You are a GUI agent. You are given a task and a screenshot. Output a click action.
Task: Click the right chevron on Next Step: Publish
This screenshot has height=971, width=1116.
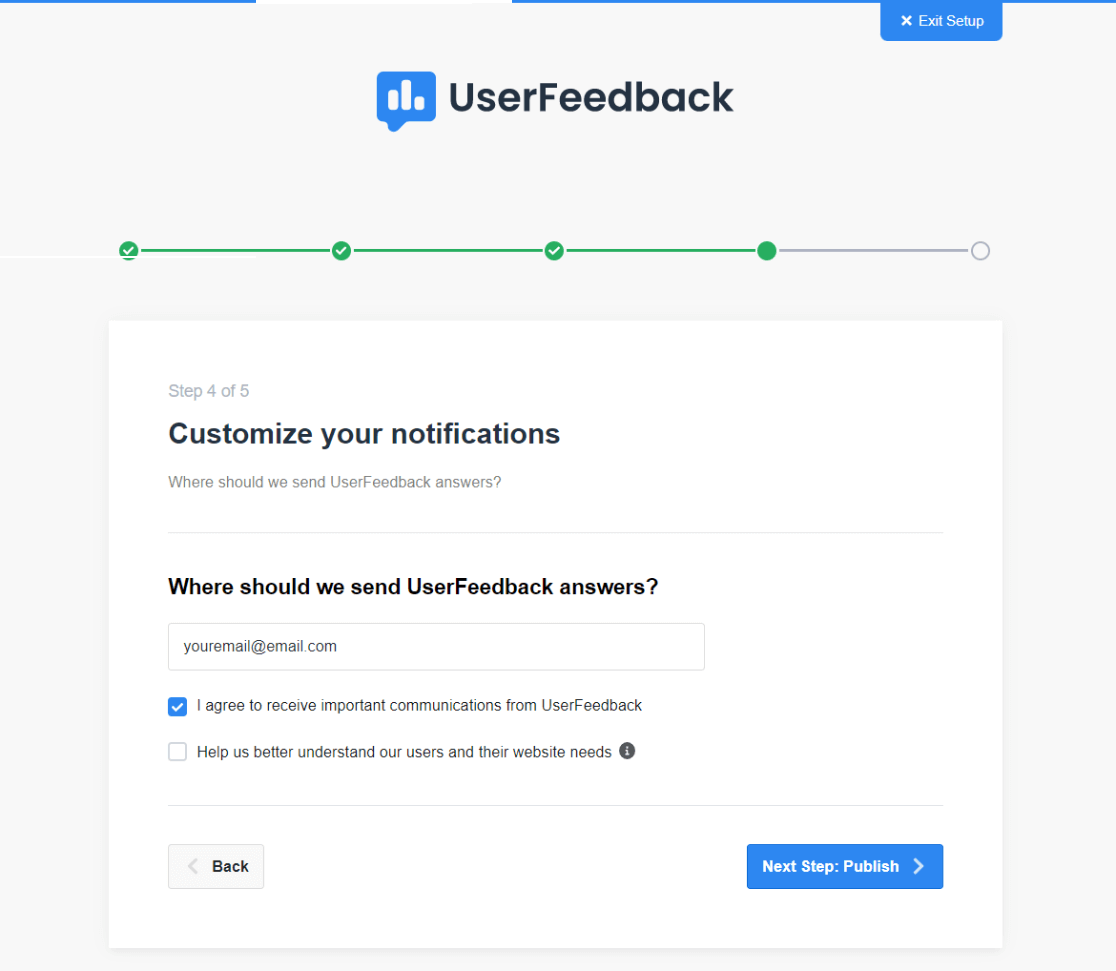(919, 867)
